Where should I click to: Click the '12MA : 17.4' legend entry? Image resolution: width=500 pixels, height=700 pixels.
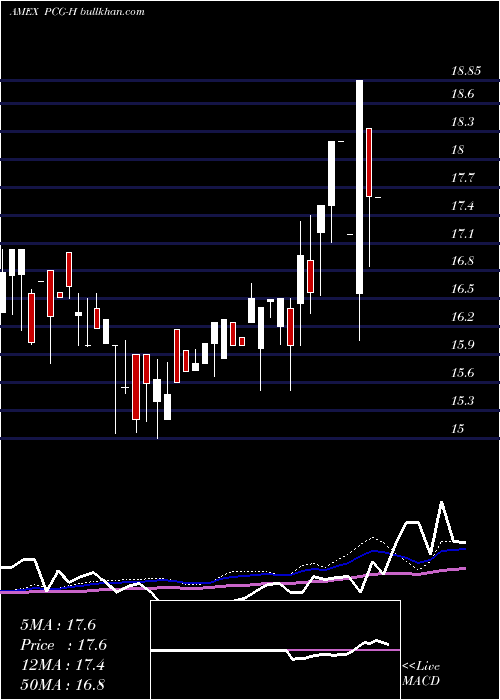62,665
